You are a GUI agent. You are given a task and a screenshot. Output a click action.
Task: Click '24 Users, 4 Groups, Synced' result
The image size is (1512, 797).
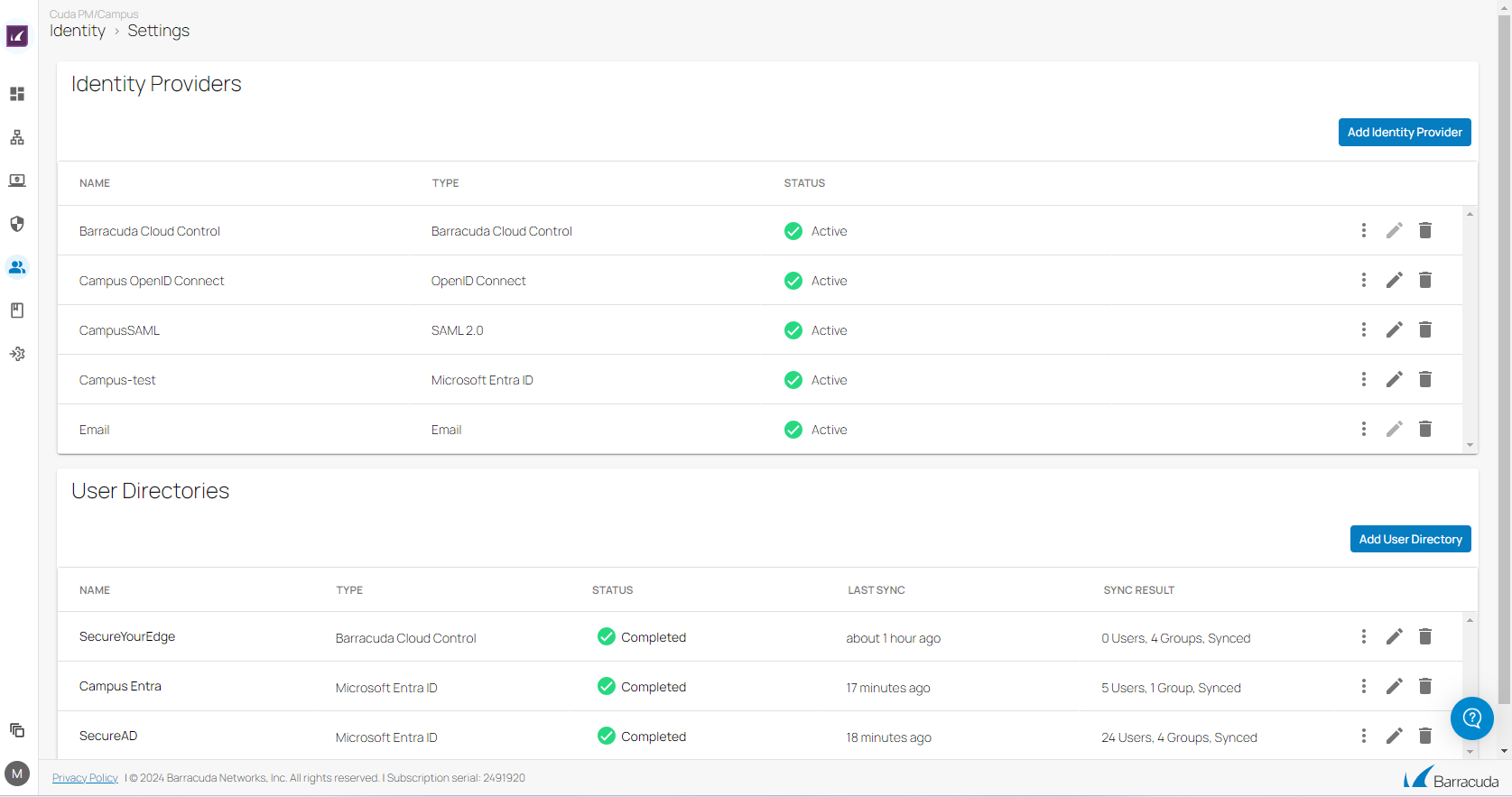pos(1179,737)
